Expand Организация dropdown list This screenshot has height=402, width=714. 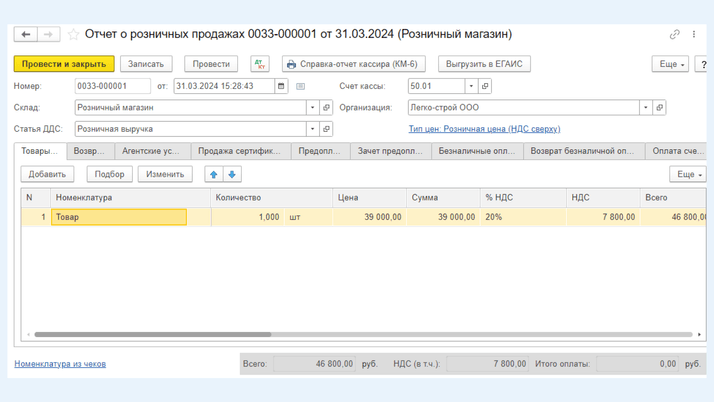pyautogui.click(x=646, y=108)
